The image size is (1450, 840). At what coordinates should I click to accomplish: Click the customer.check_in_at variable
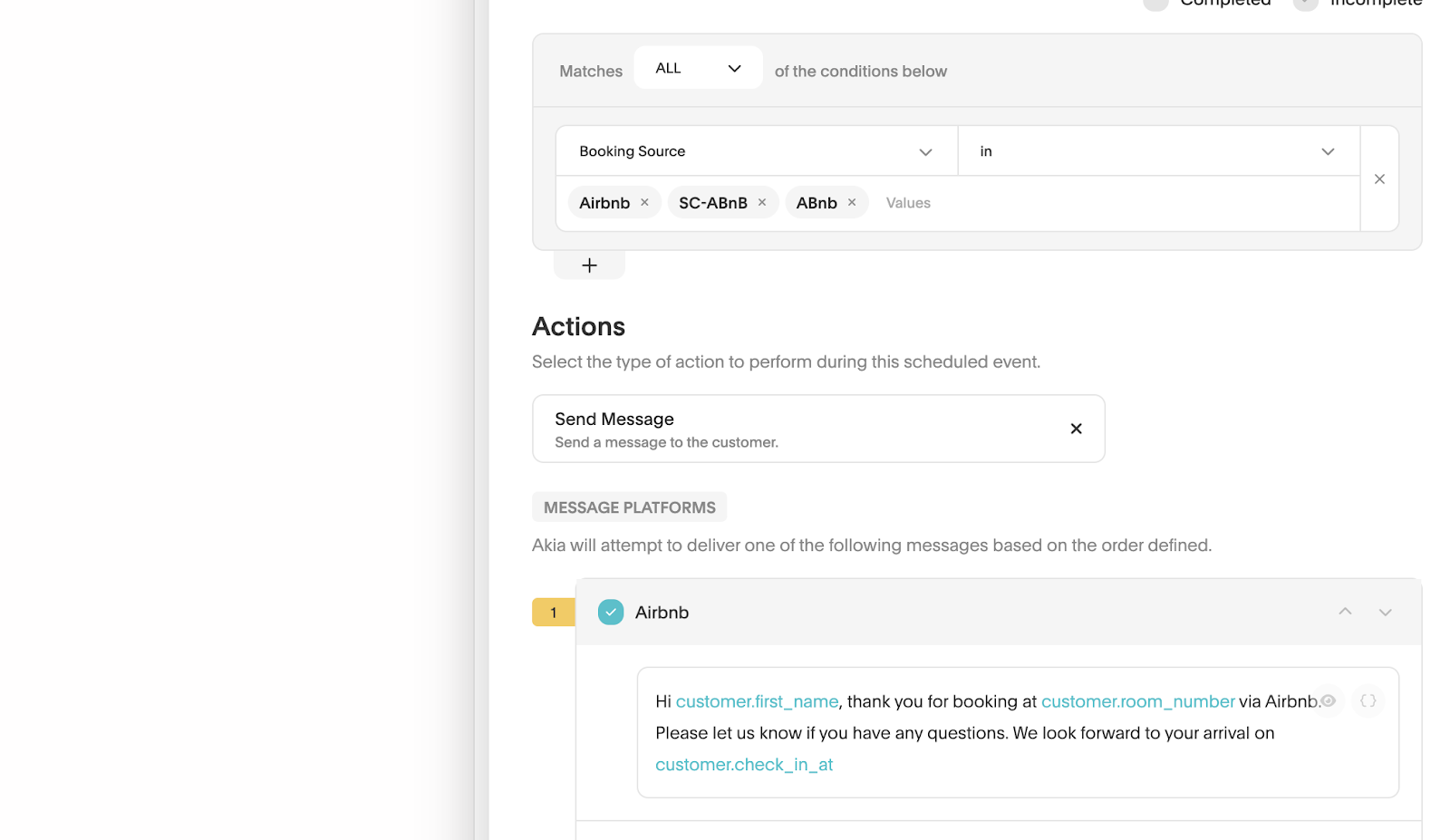743,765
